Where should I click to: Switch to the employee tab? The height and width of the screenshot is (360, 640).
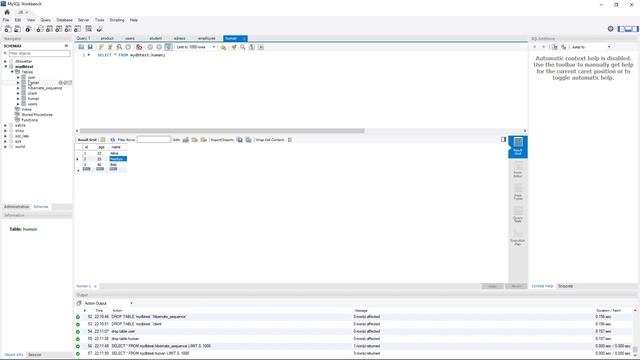[x=207, y=38]
